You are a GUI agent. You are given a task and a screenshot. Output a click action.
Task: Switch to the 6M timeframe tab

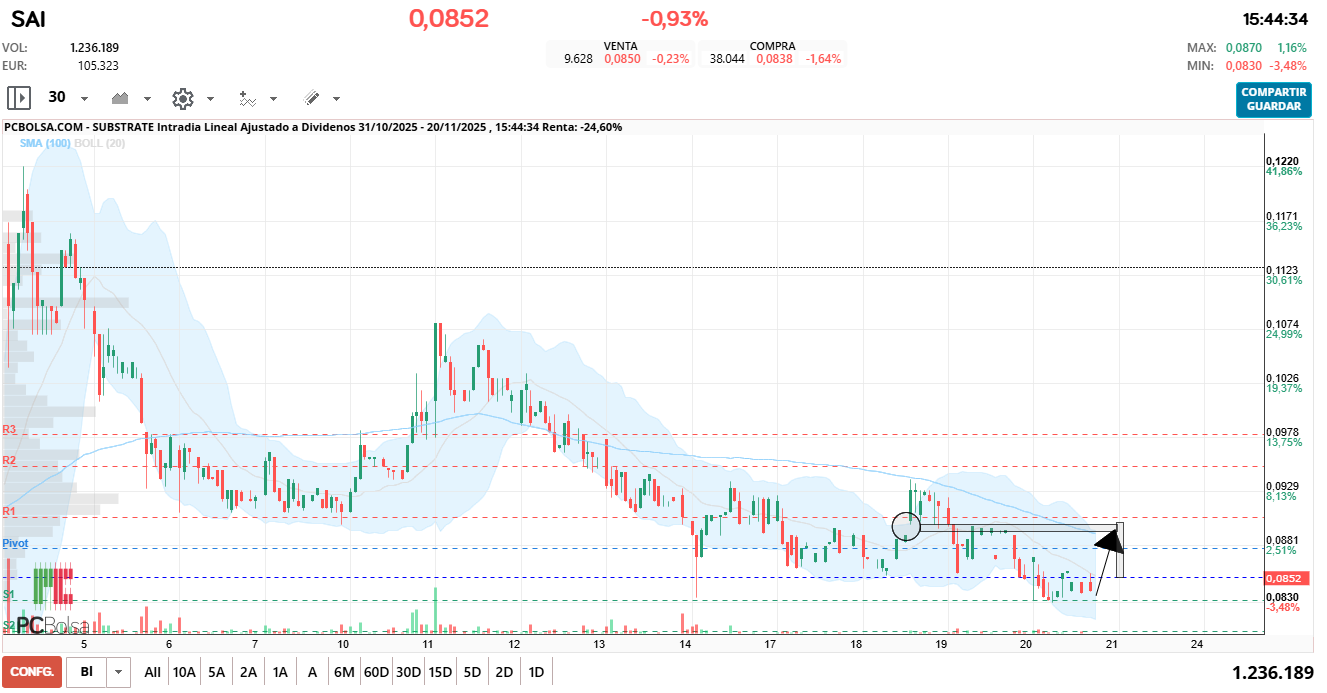point(343,671)
